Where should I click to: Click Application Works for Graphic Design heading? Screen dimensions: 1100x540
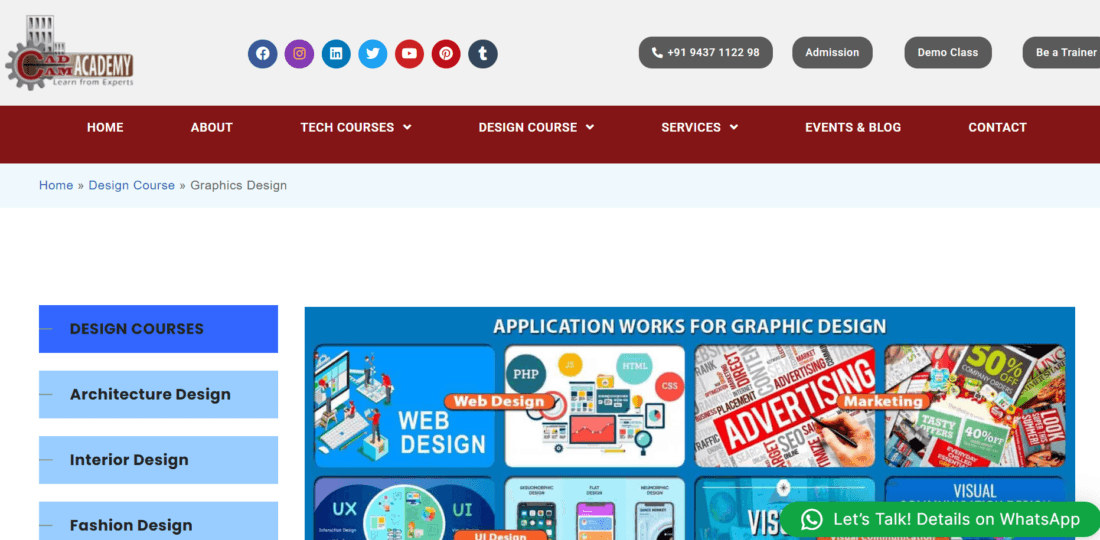(690, 326)
